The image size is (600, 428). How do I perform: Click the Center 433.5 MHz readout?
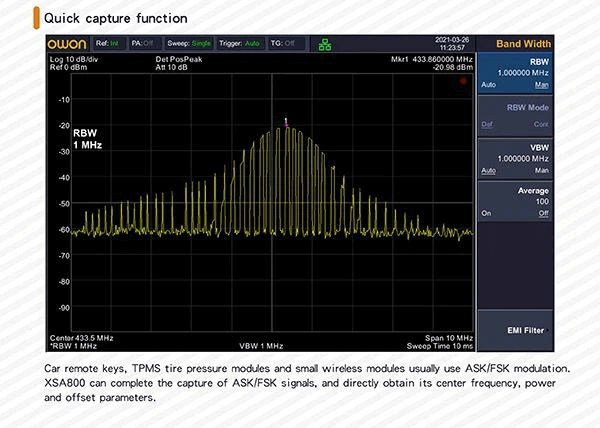[81, 338]
